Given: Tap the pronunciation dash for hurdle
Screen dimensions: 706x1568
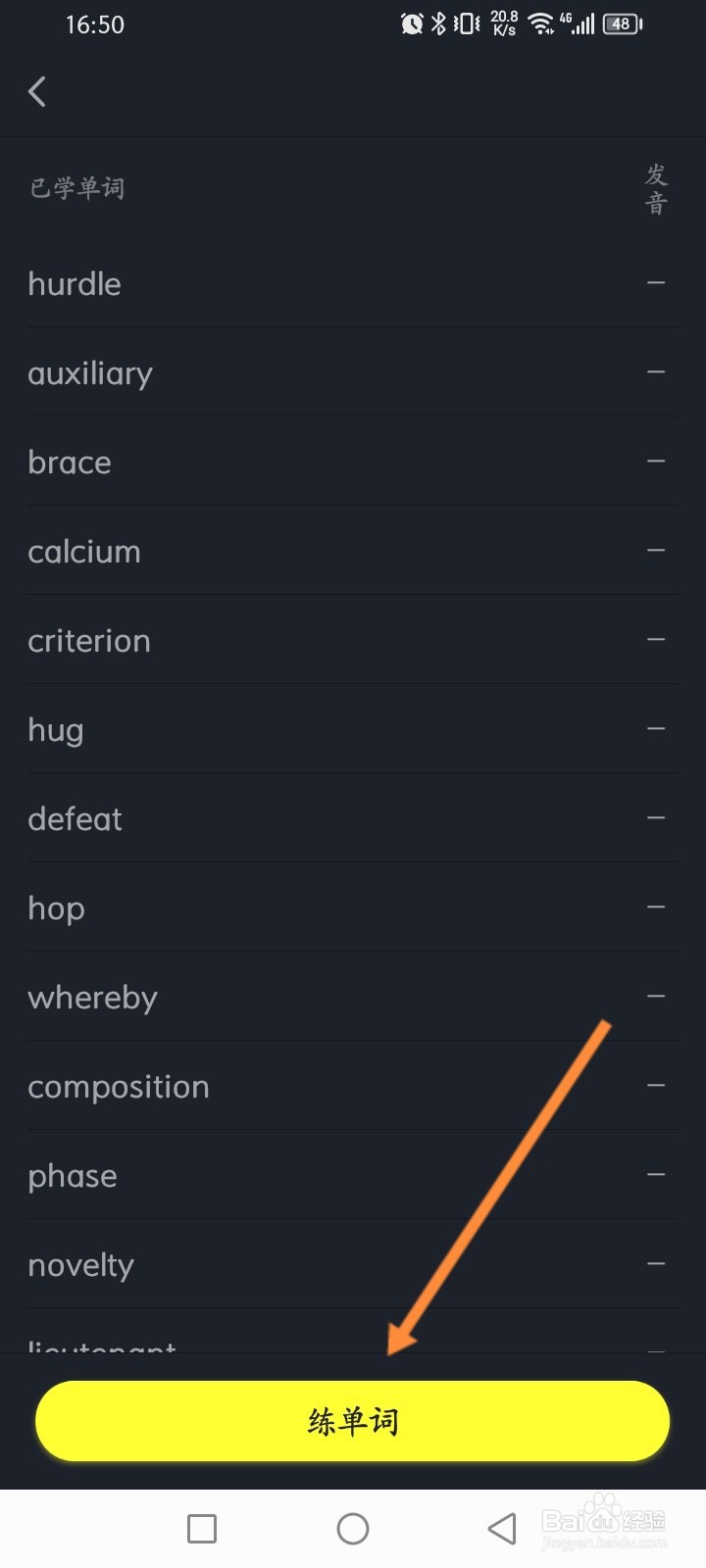Looking at the screenshot, I should [656, 283].
